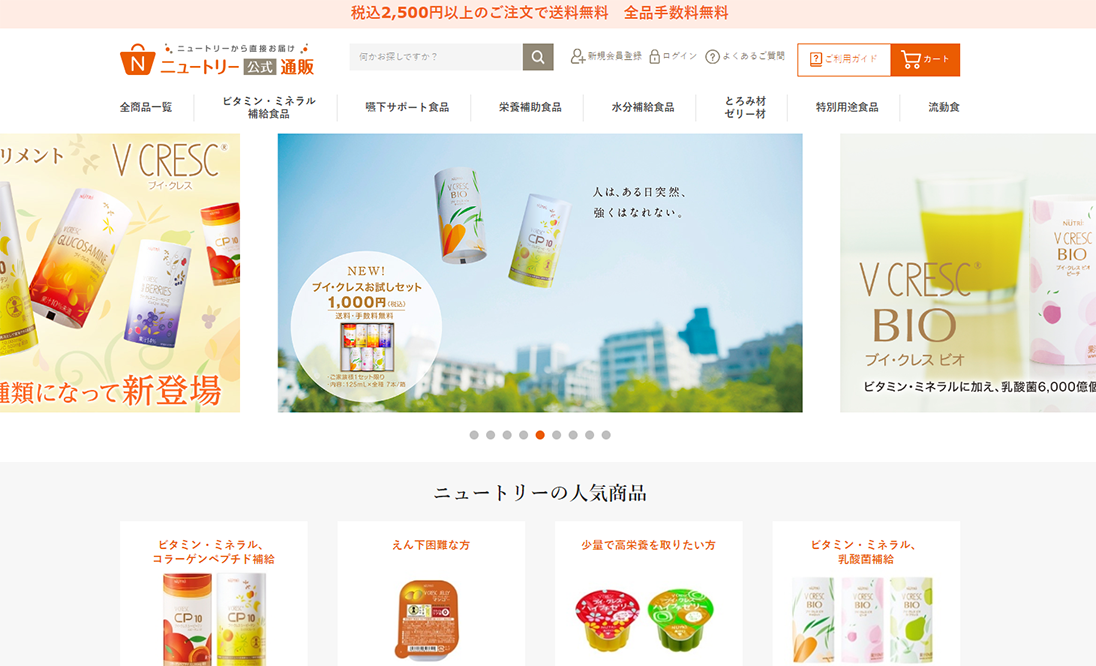Open 嚥下サポート食品 category

[407, 107]
